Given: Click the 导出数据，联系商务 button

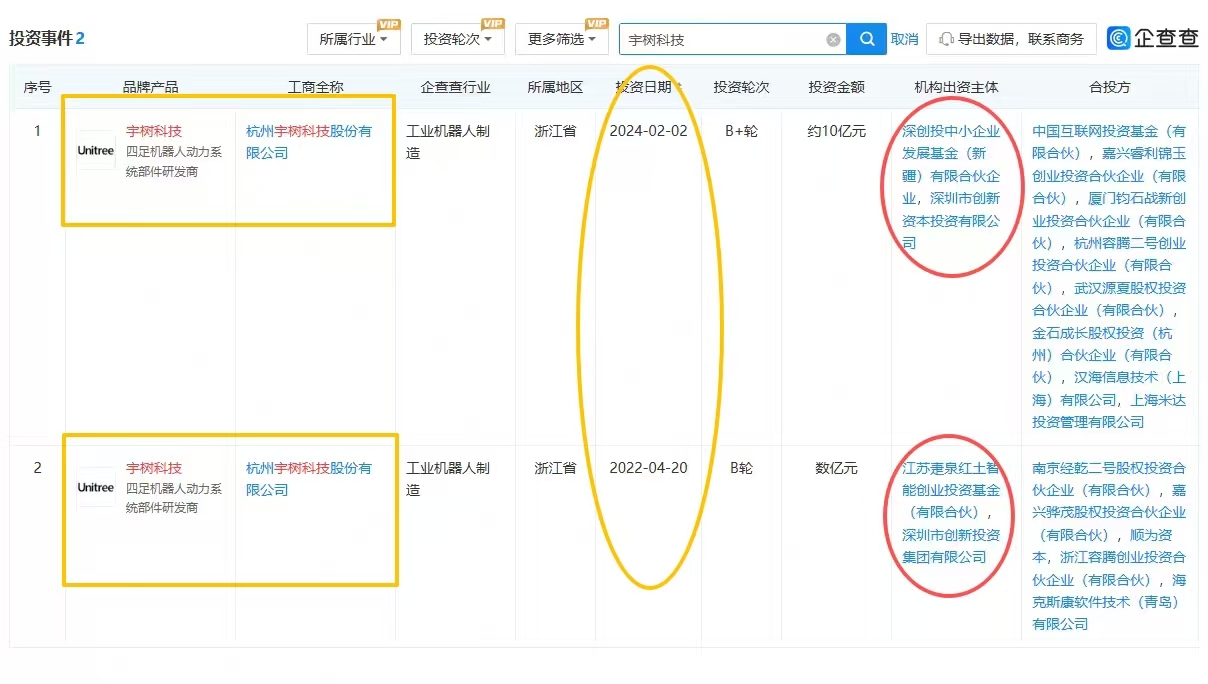Looking at the screenshot, I should pos(1011,39).
